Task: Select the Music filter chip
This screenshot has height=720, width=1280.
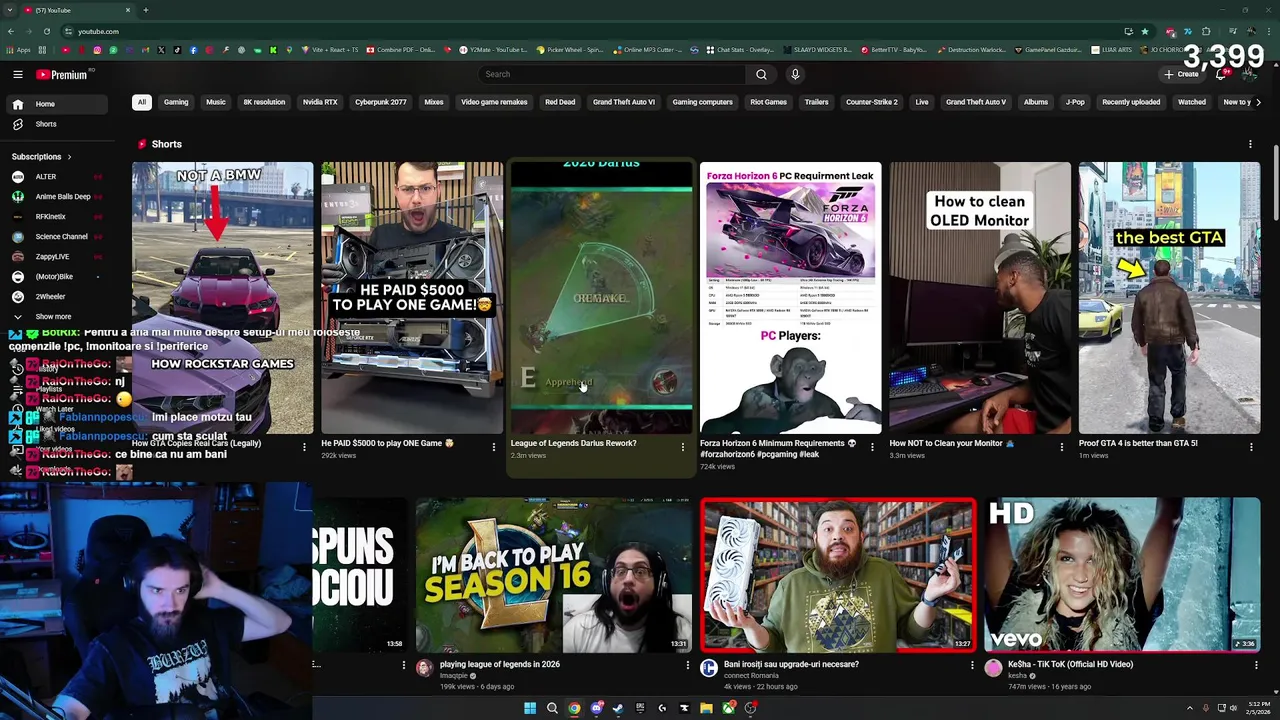Action: pyautogui.click(x=216, y=102)
